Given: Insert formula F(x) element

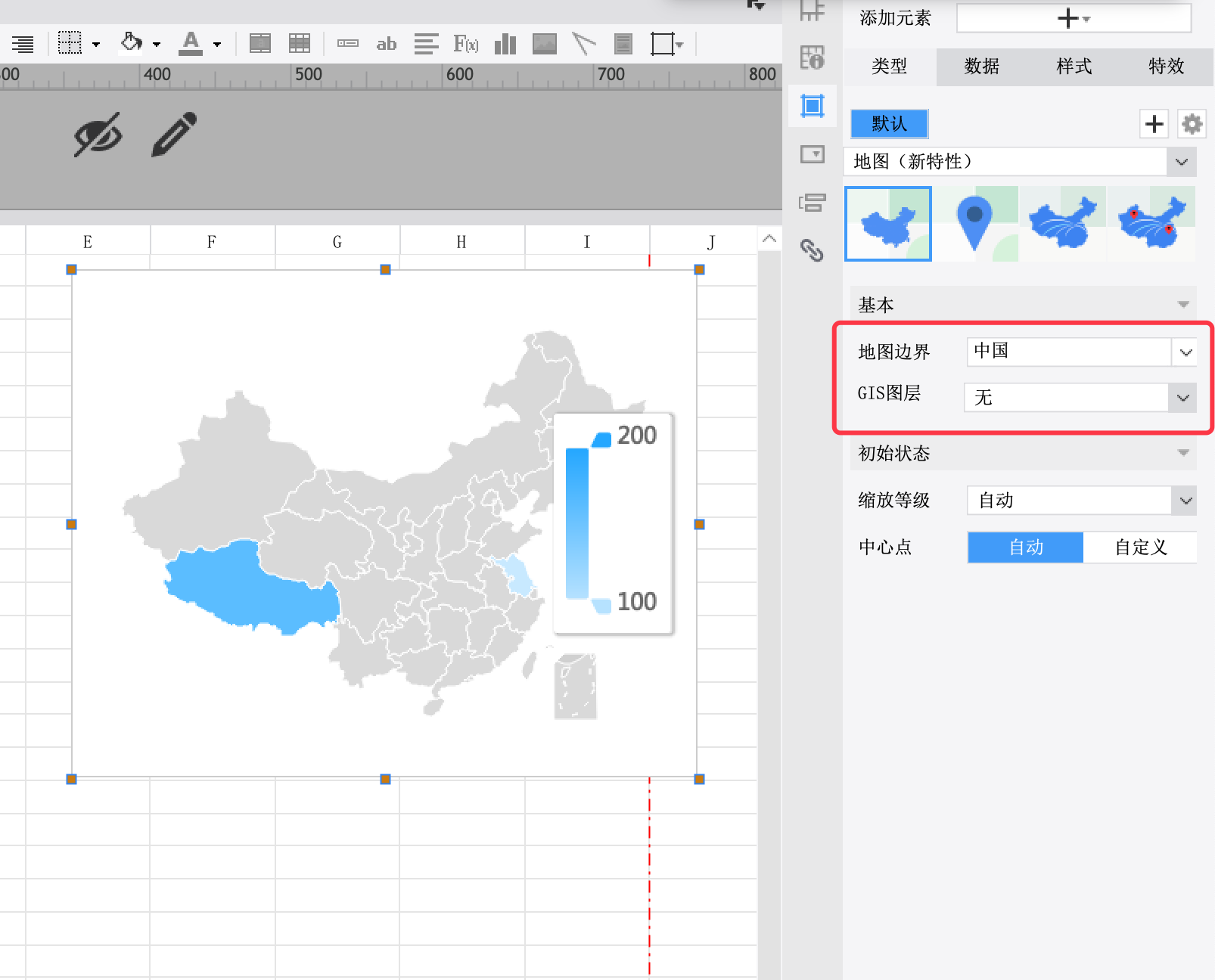Looking at the screenshot, I should [466, 44].
